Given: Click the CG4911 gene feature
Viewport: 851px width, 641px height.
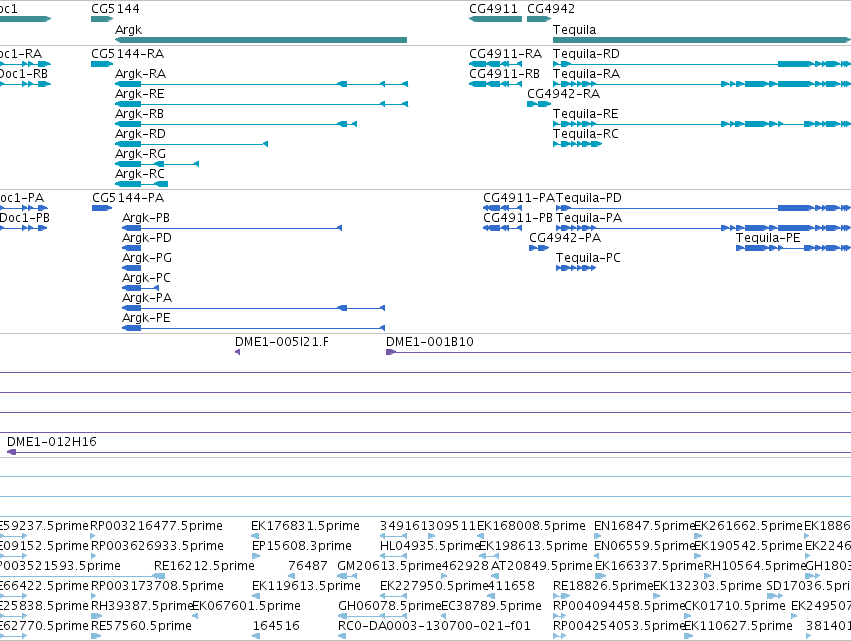Looking at the screenshot, I should (x=496, y=19).
